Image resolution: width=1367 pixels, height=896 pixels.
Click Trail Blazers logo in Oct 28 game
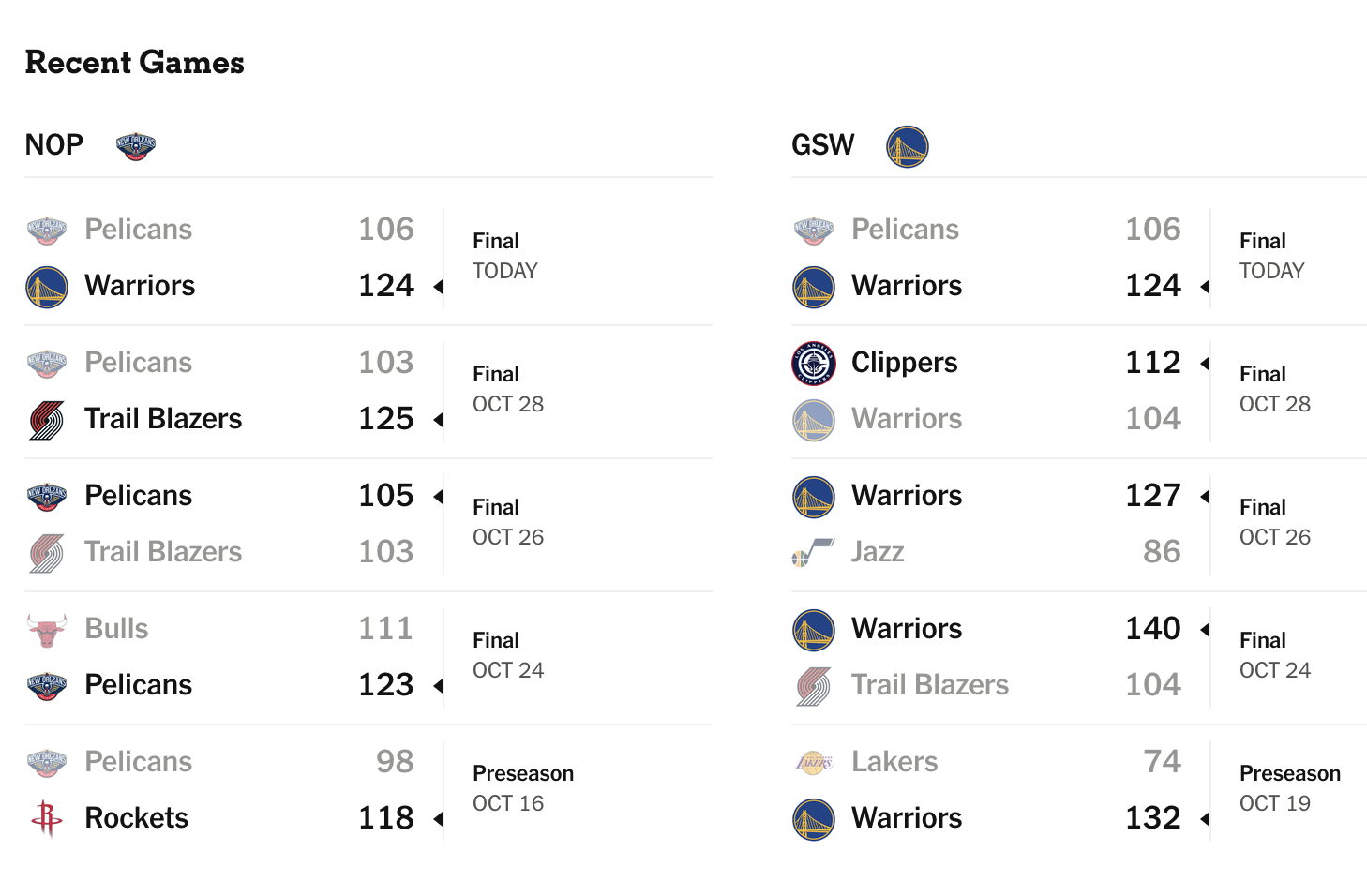(47, 421)
